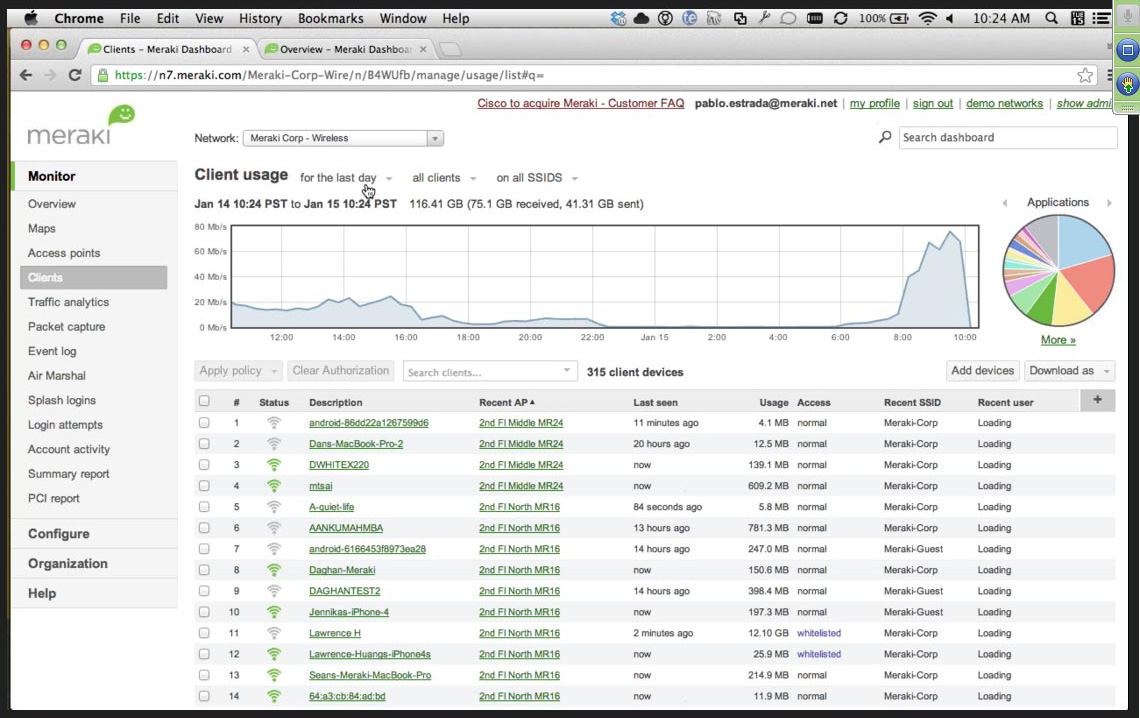Expand the Search clients dropdown arrow
Viewport: 1140px width, 718px height.
coord(566,371)
